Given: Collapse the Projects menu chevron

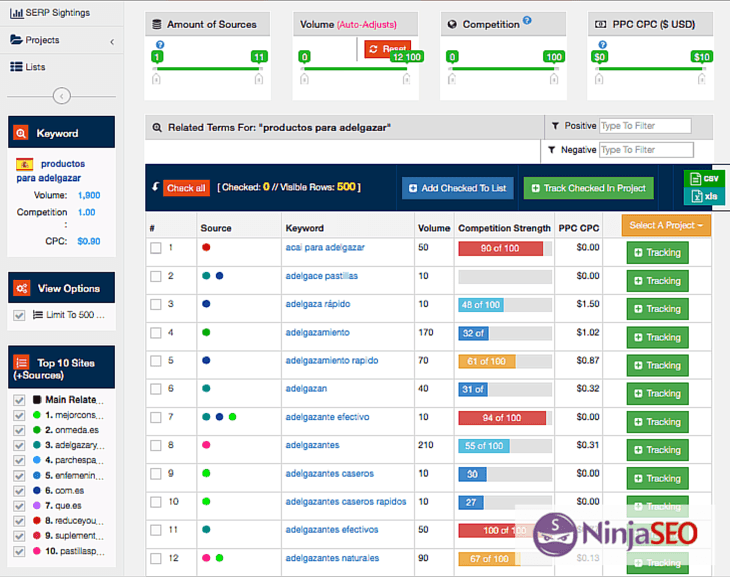Looking at the screenshot, I should point(112,42).
